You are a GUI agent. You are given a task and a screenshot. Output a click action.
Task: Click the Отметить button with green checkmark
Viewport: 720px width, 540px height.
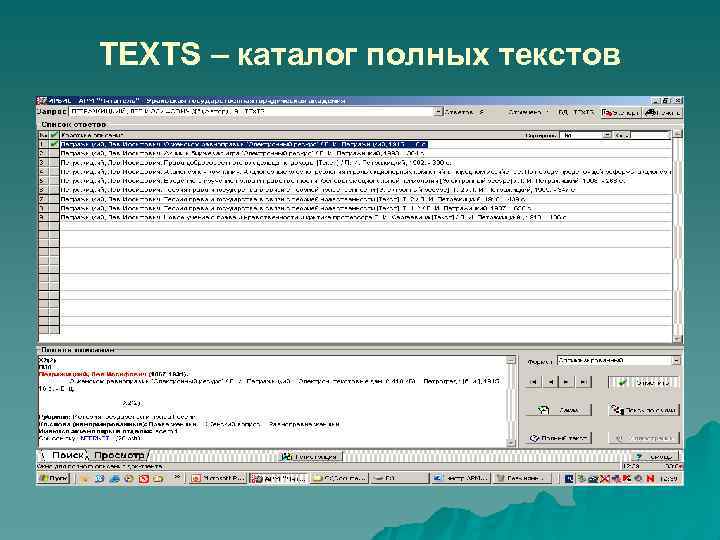(x=643, y=382)
